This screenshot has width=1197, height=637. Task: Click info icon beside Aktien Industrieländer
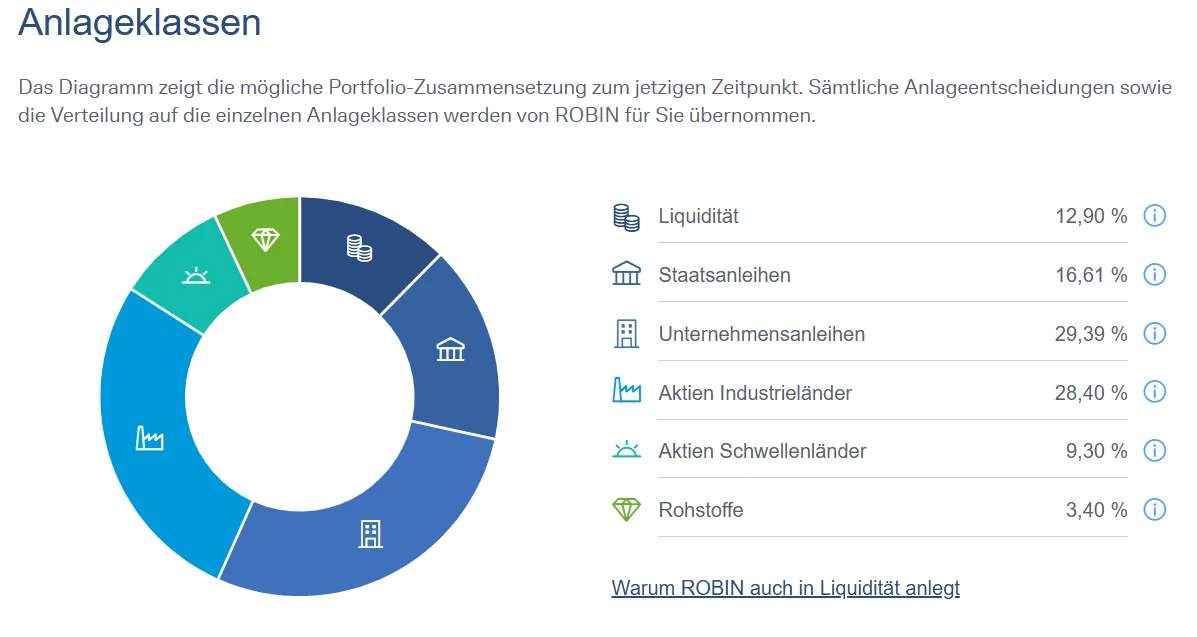(1154, 392)
